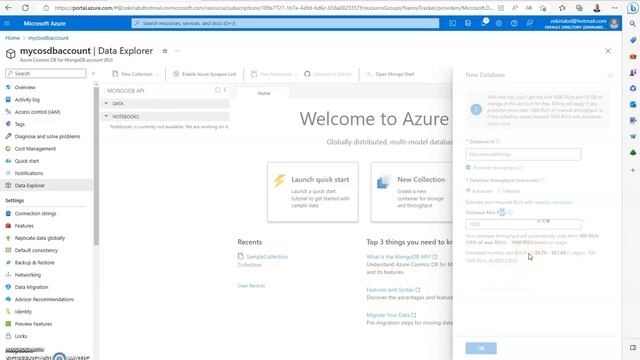Open Cost Management in sidebar
This screenshot has width=640, height=360.
point(35,149)
